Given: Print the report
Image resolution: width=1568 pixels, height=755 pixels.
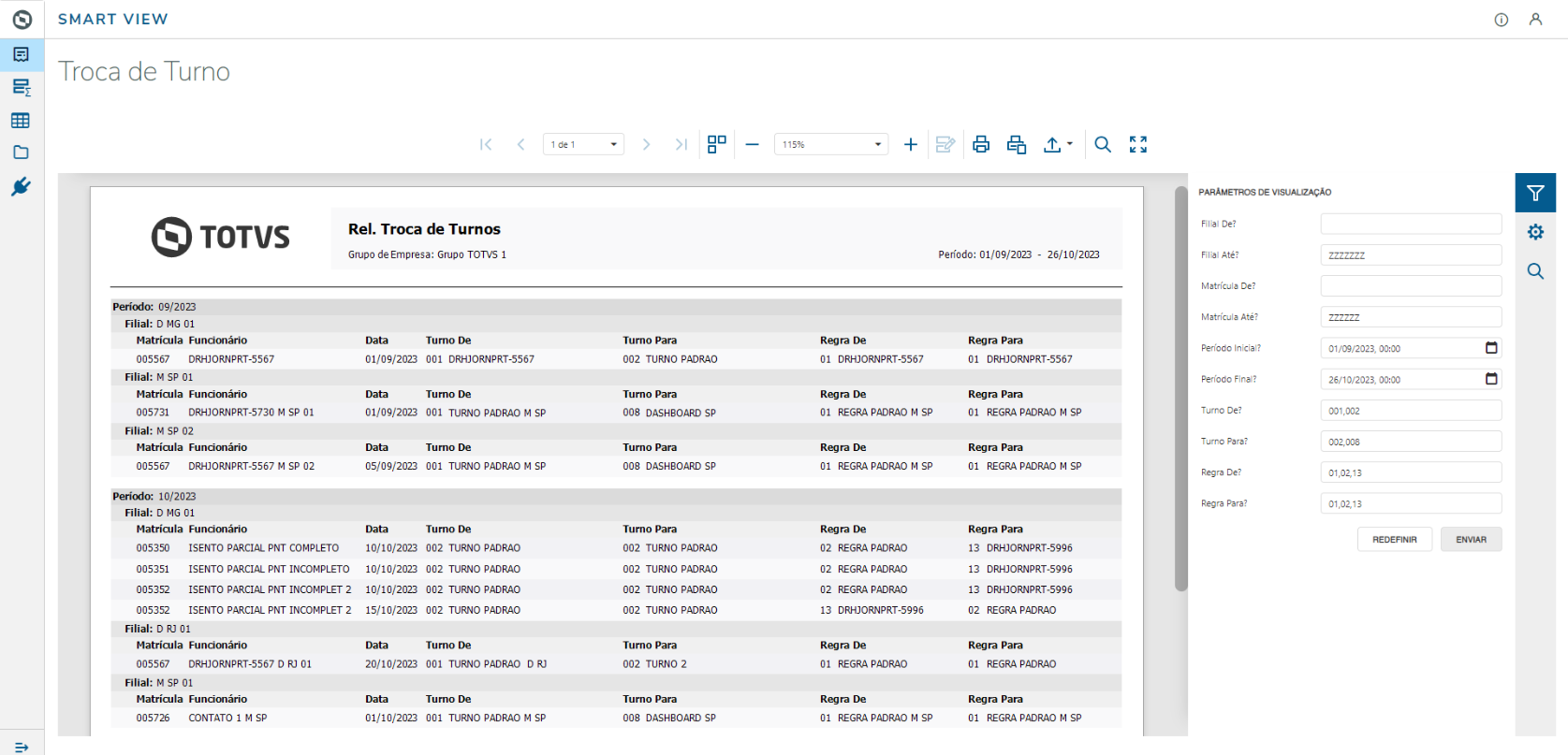Looking at the screenshot, I should [x=981, y=144].
